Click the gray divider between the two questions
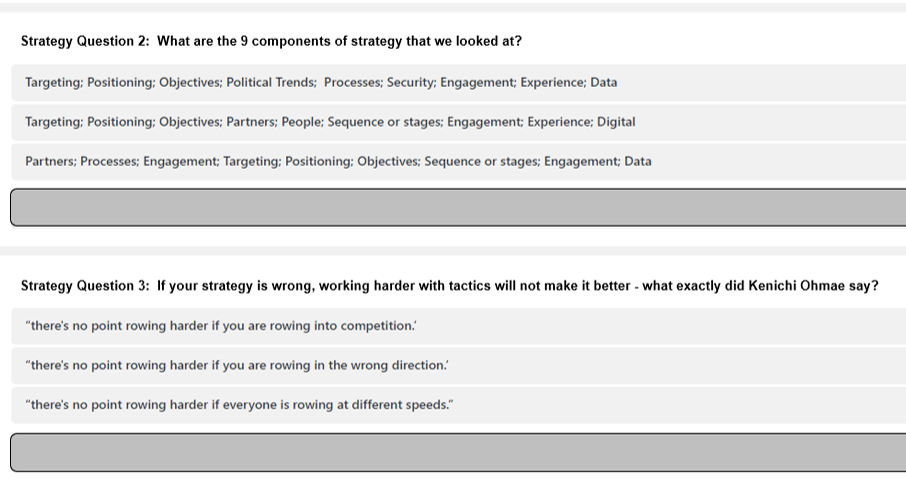This screenshot has width=906, height=478. click(453, 251)
